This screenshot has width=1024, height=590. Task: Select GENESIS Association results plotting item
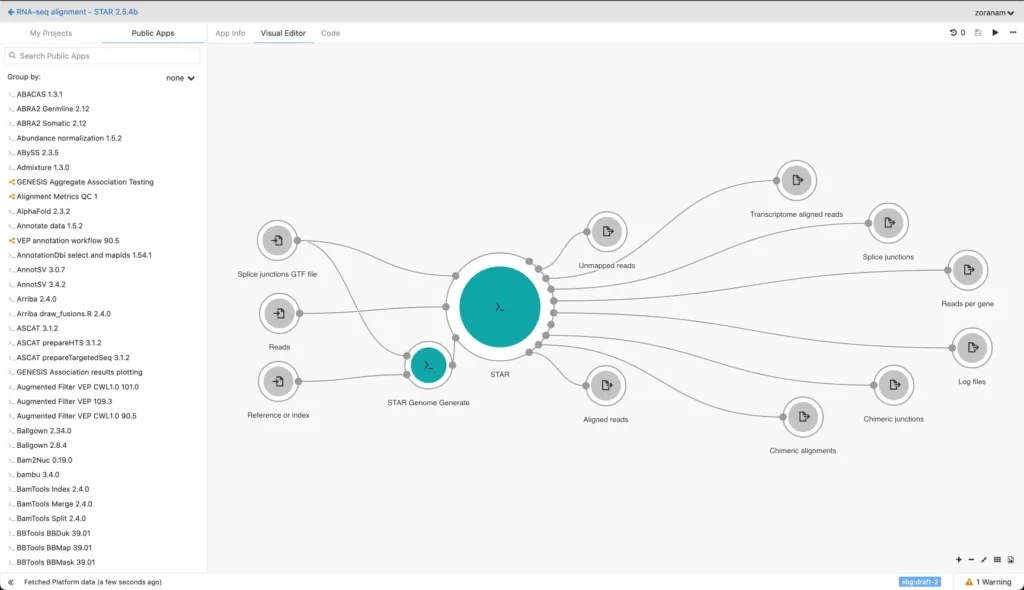click(x=79, y=372)
